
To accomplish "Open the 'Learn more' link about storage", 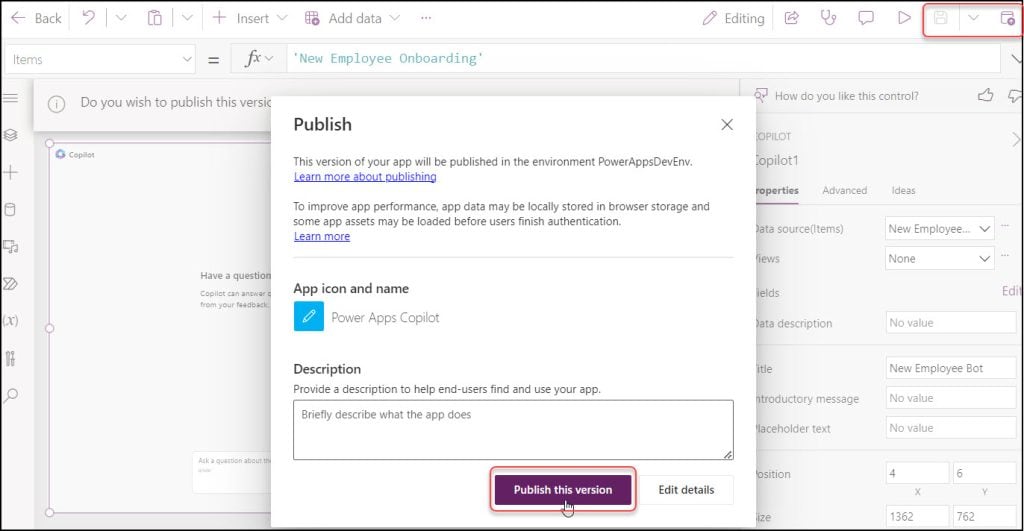I will (x=322, y=236).
